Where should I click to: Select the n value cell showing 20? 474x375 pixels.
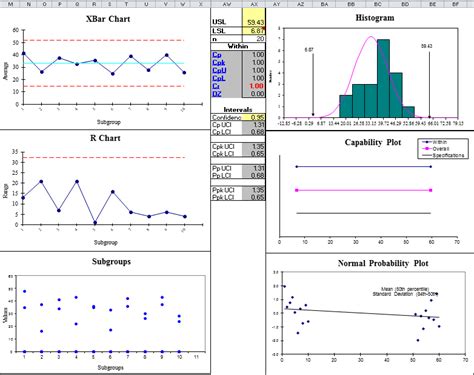(254, 38)
